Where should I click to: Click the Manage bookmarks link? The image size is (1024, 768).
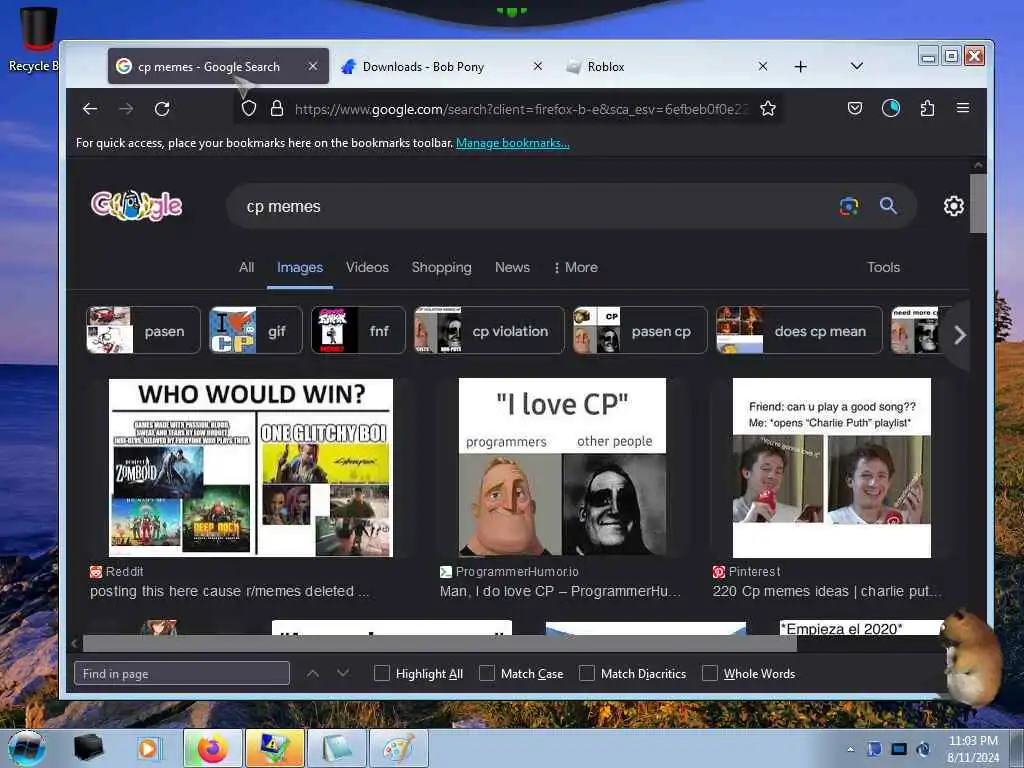click(x=513, y=143)
